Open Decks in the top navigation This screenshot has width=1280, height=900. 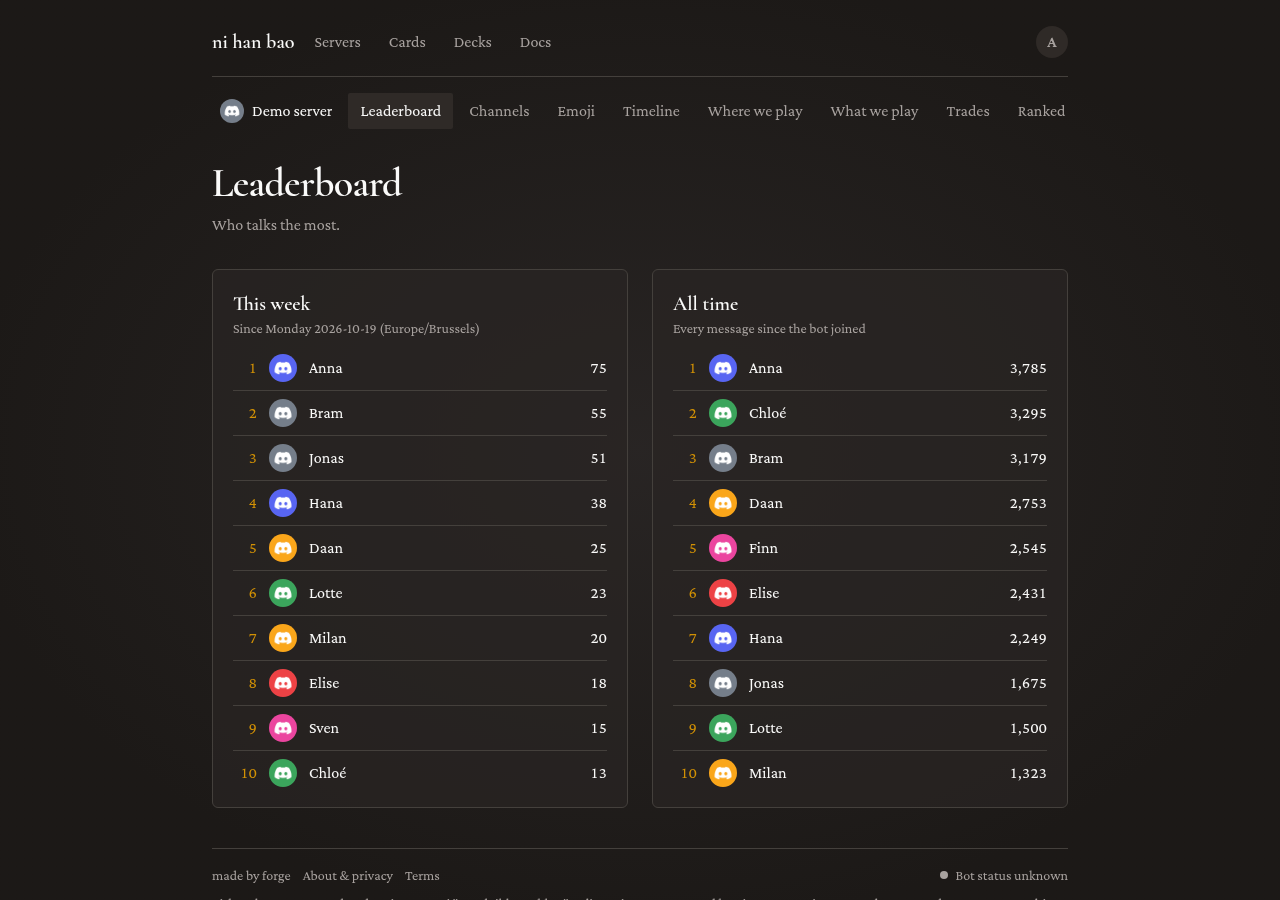coord(473,42)
